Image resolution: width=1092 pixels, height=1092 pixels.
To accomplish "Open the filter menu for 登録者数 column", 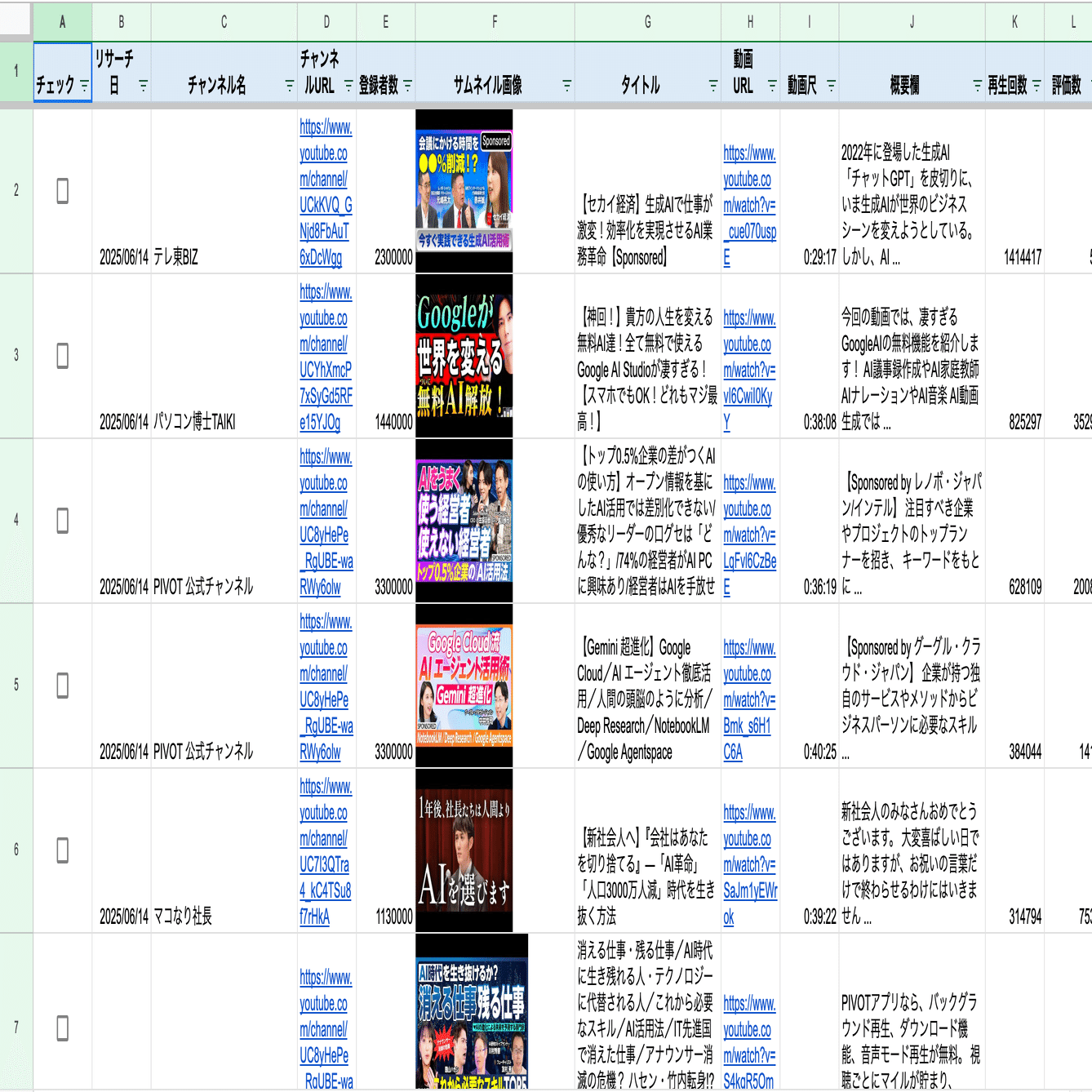I will pos(407,85).
